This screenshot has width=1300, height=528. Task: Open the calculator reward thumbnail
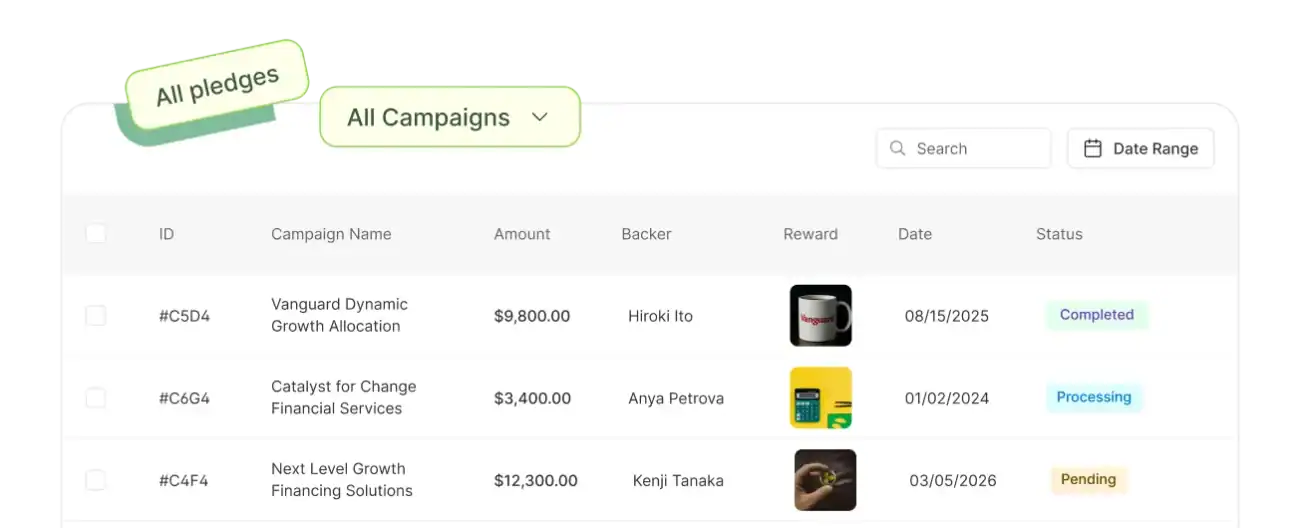pyautogui.click(x=820, y=398)
